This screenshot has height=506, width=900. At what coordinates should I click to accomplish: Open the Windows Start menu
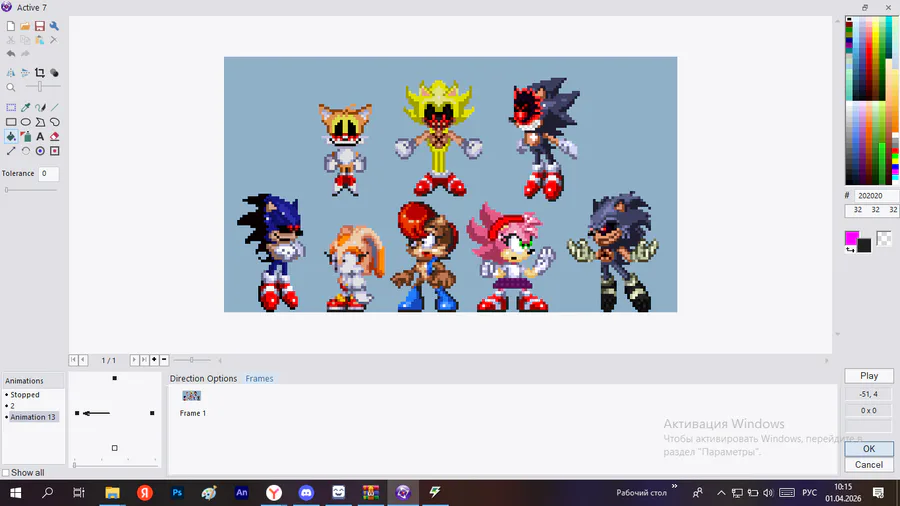(15, 492)
